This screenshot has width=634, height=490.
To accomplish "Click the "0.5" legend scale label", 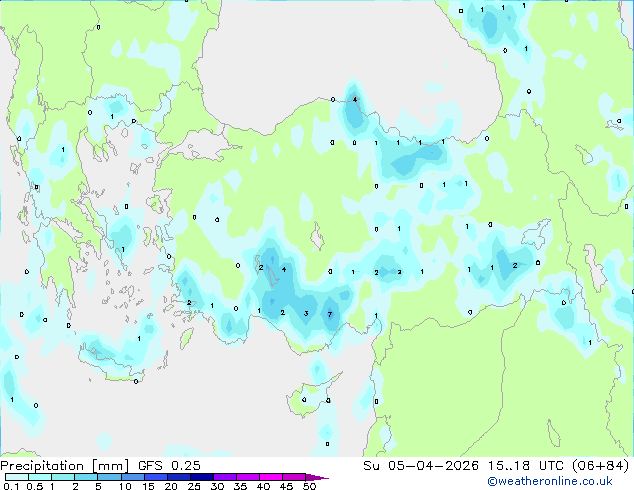I will (35, 486).
